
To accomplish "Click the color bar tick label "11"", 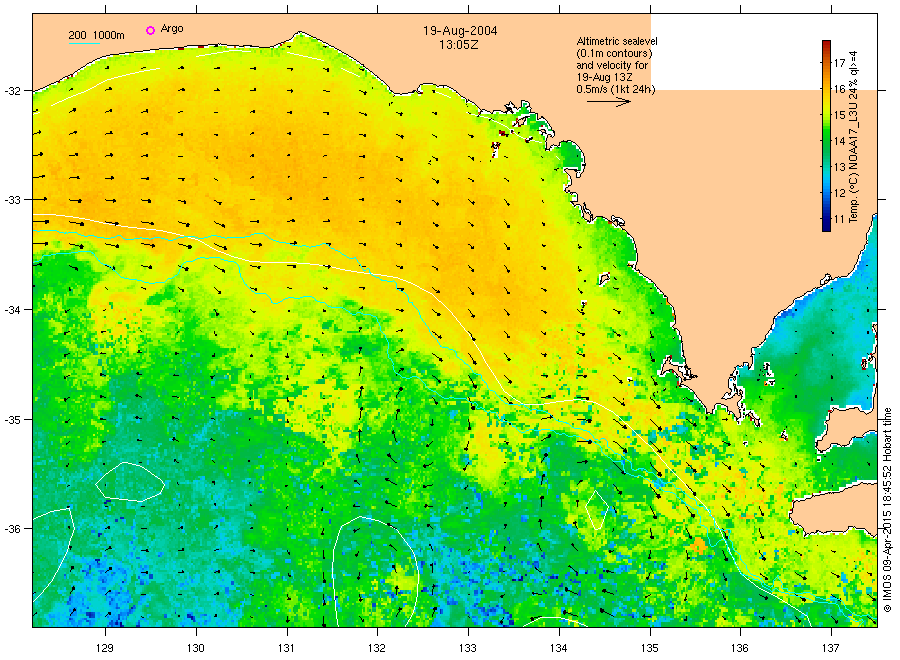I will click(x=839, y=219).
